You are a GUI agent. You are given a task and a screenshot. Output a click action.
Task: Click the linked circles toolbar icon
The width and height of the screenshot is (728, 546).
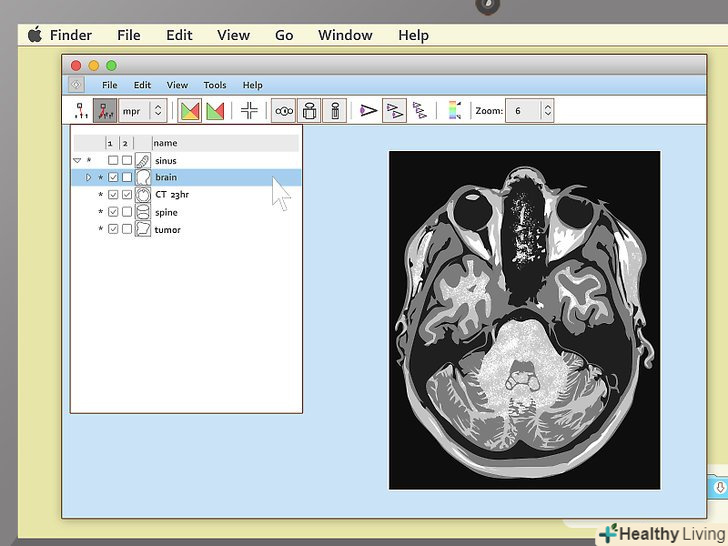(284, 111)
